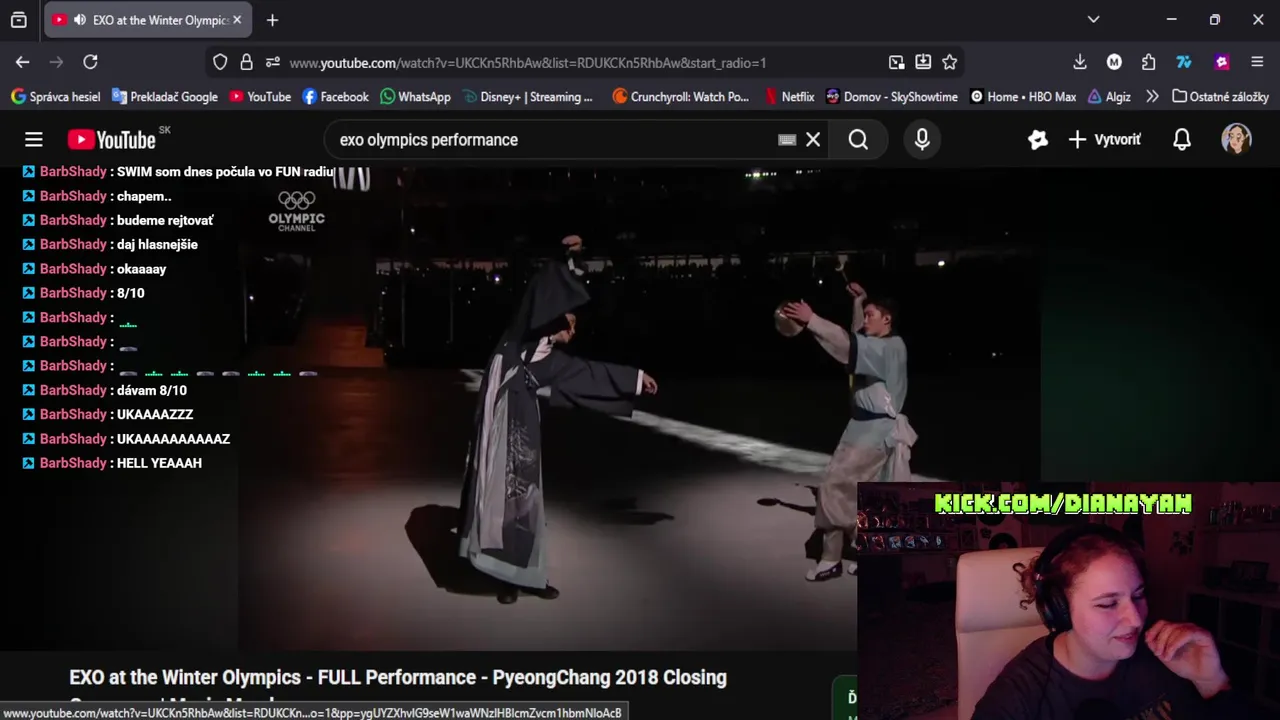Click the Olympic Channel logo in the video
1280x720 pixels.
(296, 211)
